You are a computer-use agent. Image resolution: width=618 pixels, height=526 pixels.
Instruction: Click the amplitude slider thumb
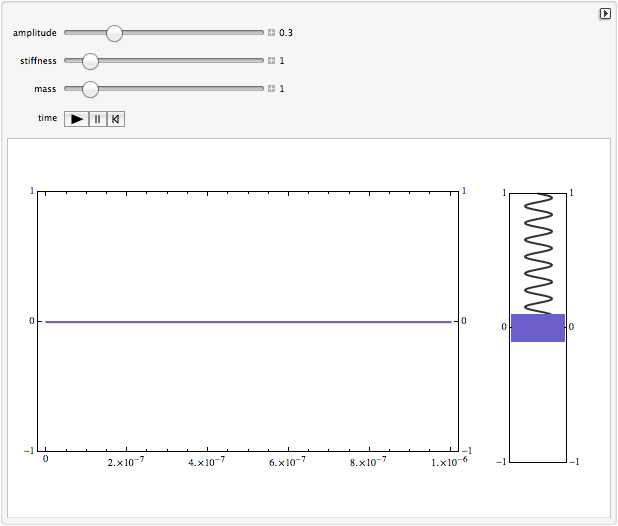[x=114, y=33]
